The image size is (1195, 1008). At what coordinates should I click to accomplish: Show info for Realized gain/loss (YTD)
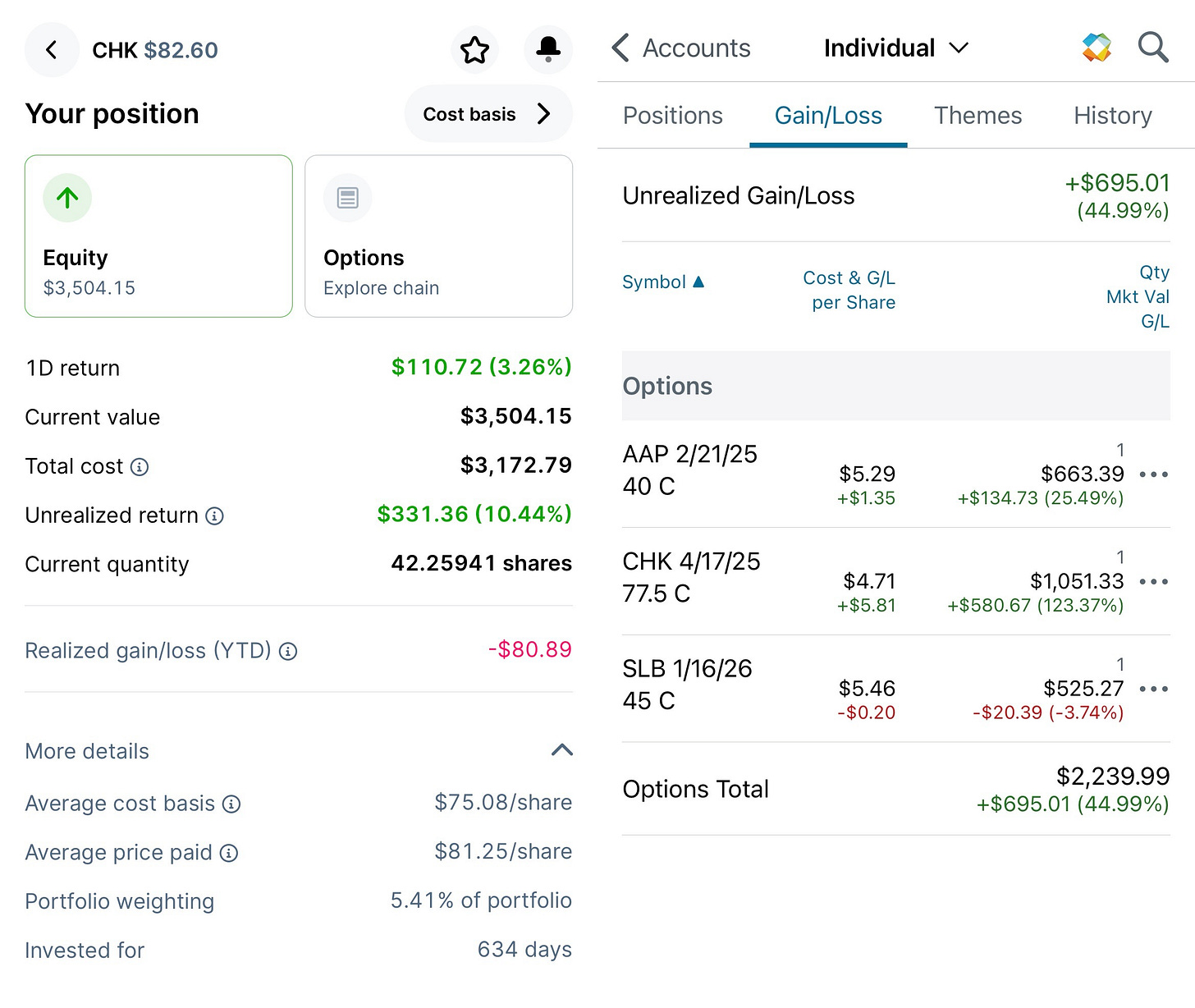click(288, 652)
